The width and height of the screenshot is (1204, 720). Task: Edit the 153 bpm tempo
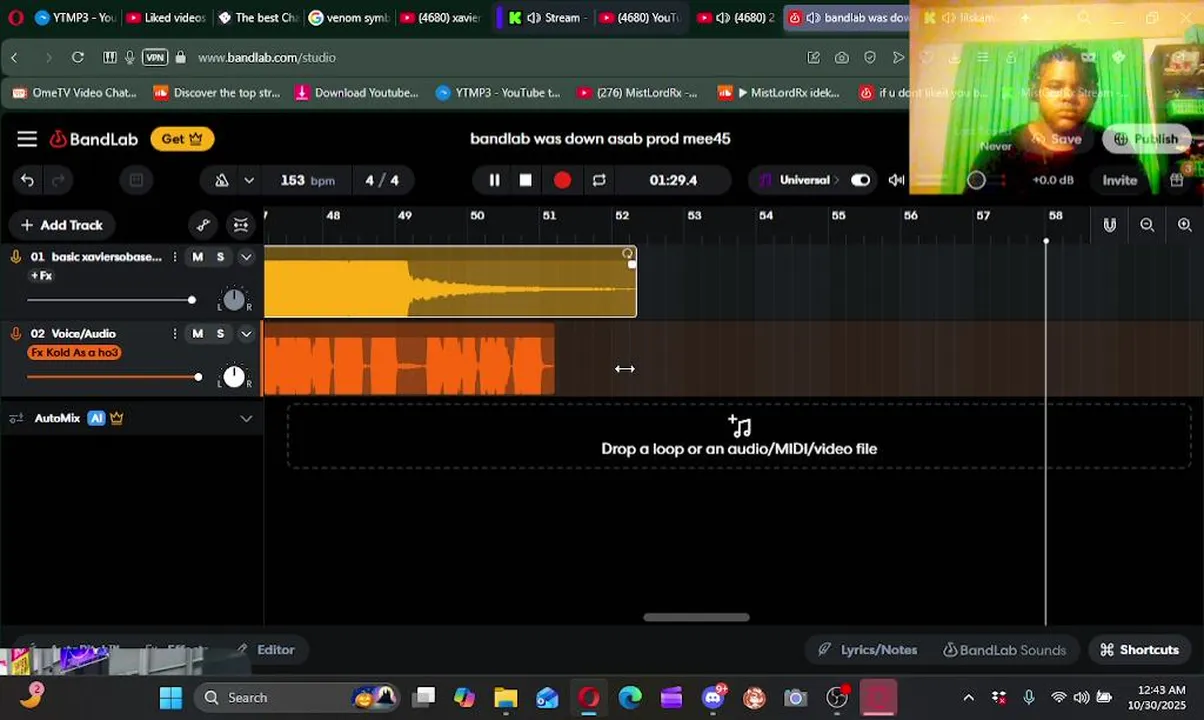point(307,180)
